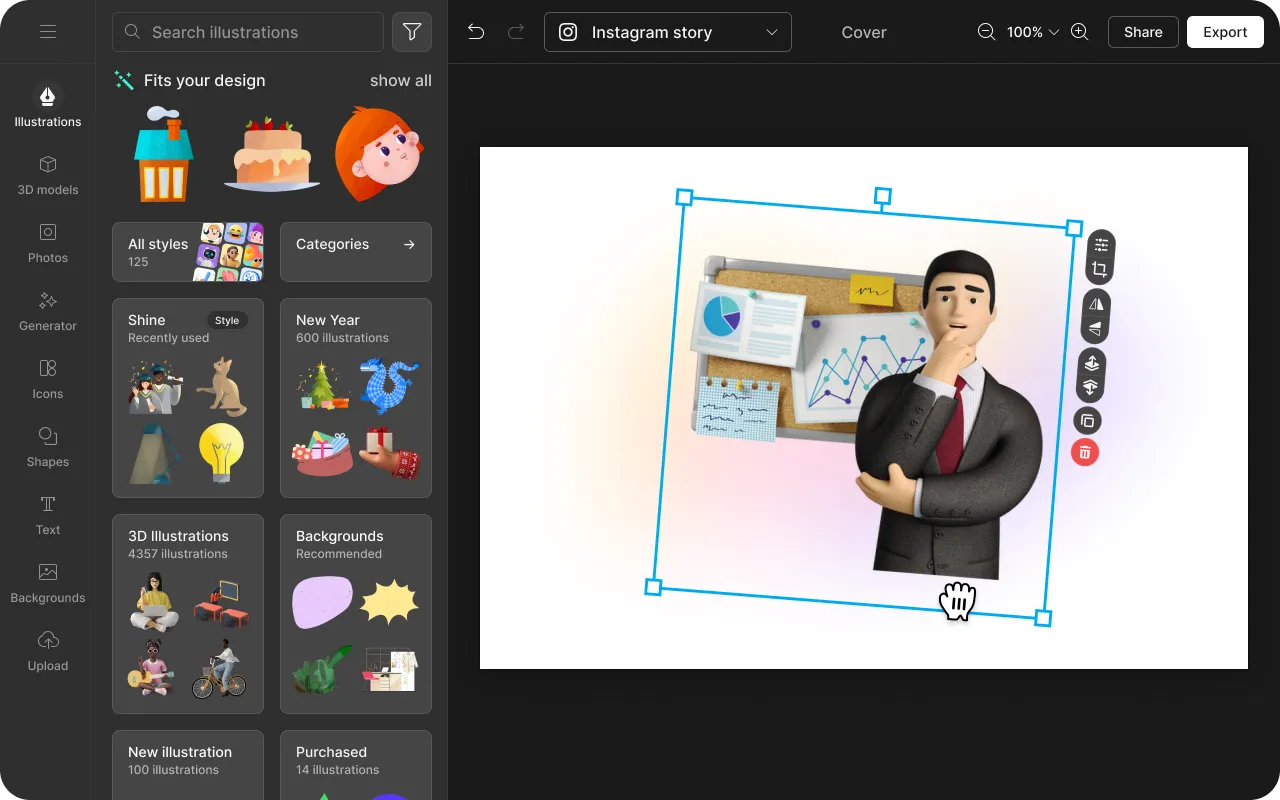The height and width of the screenshot is (800, 1280).
Task: Open the filter funnel button
Action: point(412,32)
